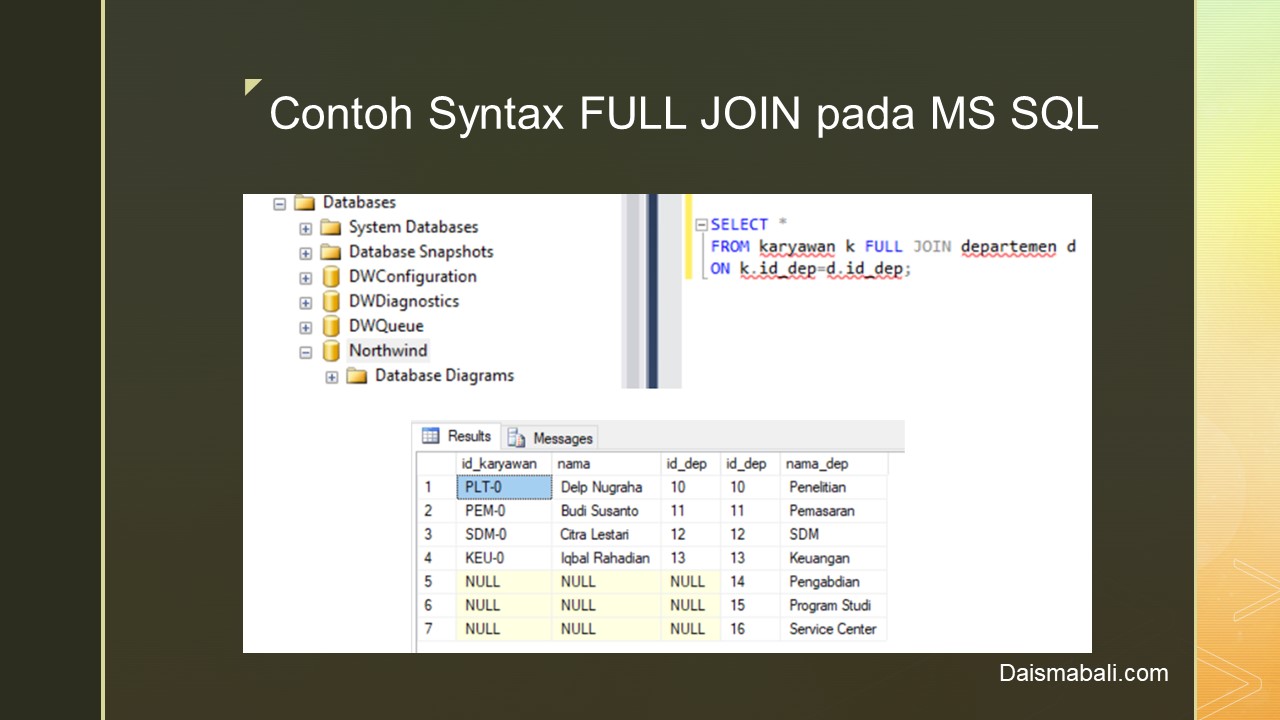
Task: Select the PLT-0 cell in results grid
Action: pos(504,487)
